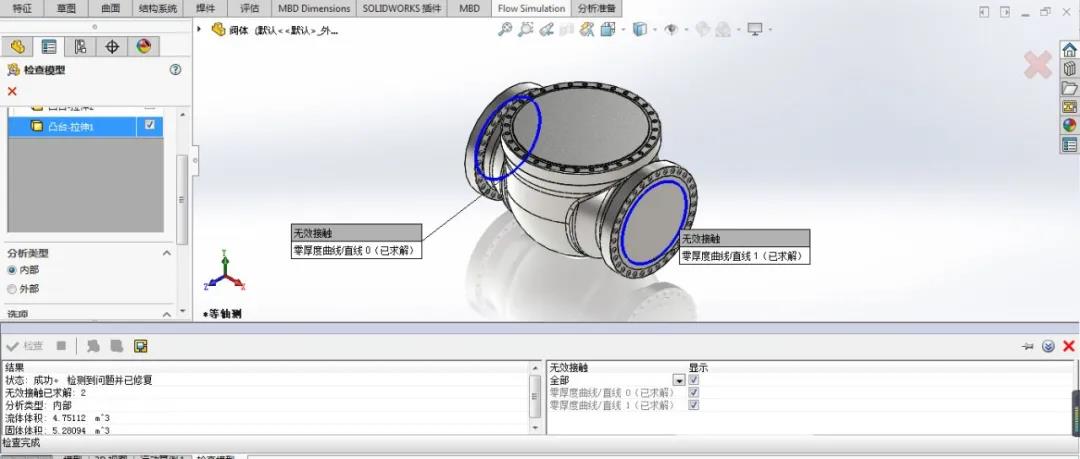Select the 内部 analysis type radio button
The width and height of the screenshot is (1080, 459).
pyautogui.click(x=12, y=270)
